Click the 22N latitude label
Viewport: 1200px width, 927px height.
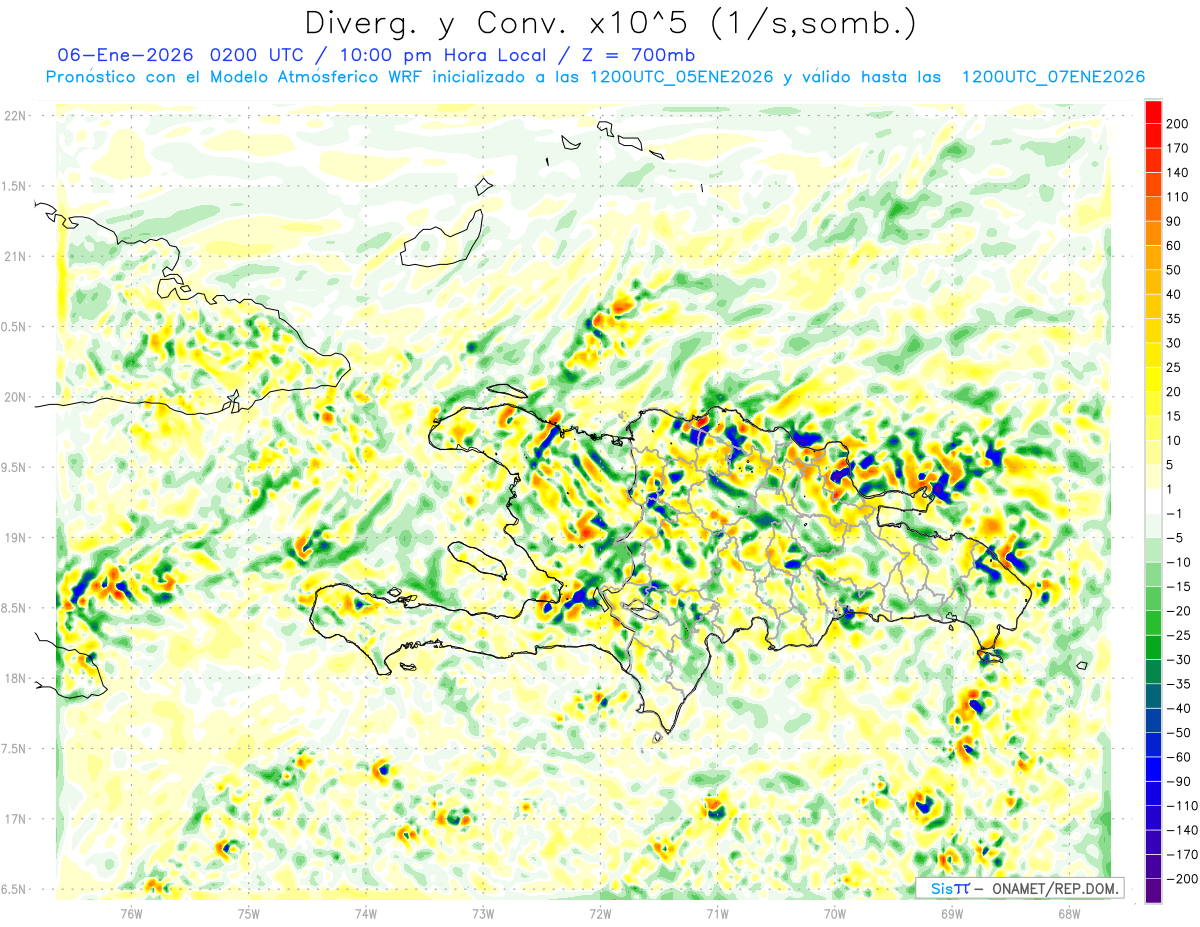15,116
